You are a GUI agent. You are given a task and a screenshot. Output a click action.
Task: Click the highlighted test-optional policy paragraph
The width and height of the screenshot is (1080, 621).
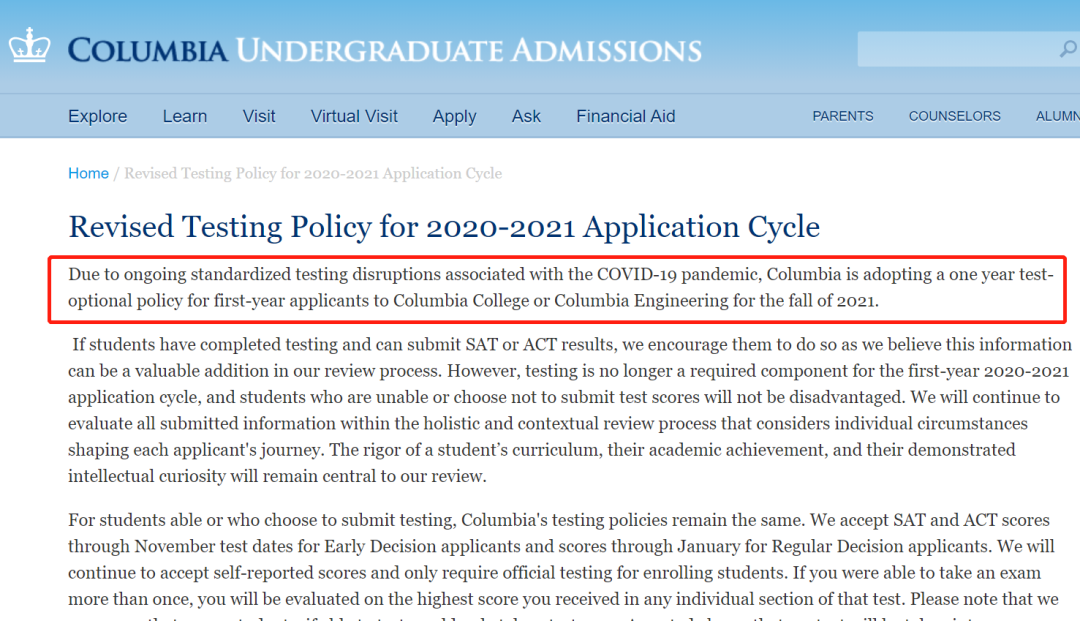pyautogui.click(x=560, y=286)
